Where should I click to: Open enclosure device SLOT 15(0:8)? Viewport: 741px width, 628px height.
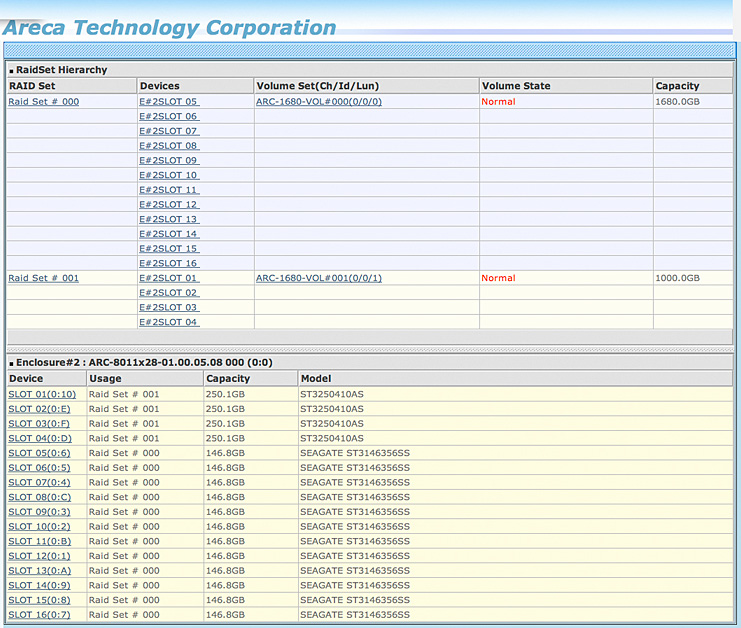[39, 600]
